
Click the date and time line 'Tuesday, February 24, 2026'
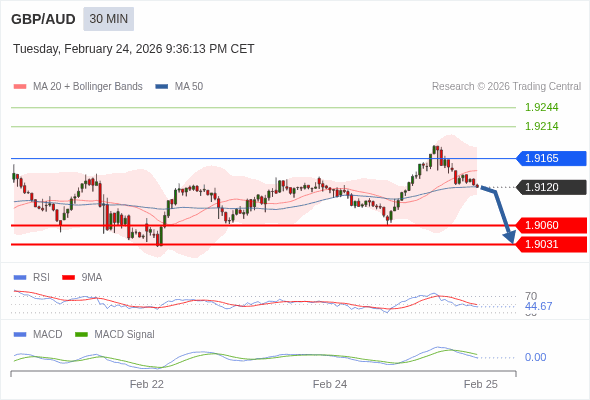(x=134, y=49)
